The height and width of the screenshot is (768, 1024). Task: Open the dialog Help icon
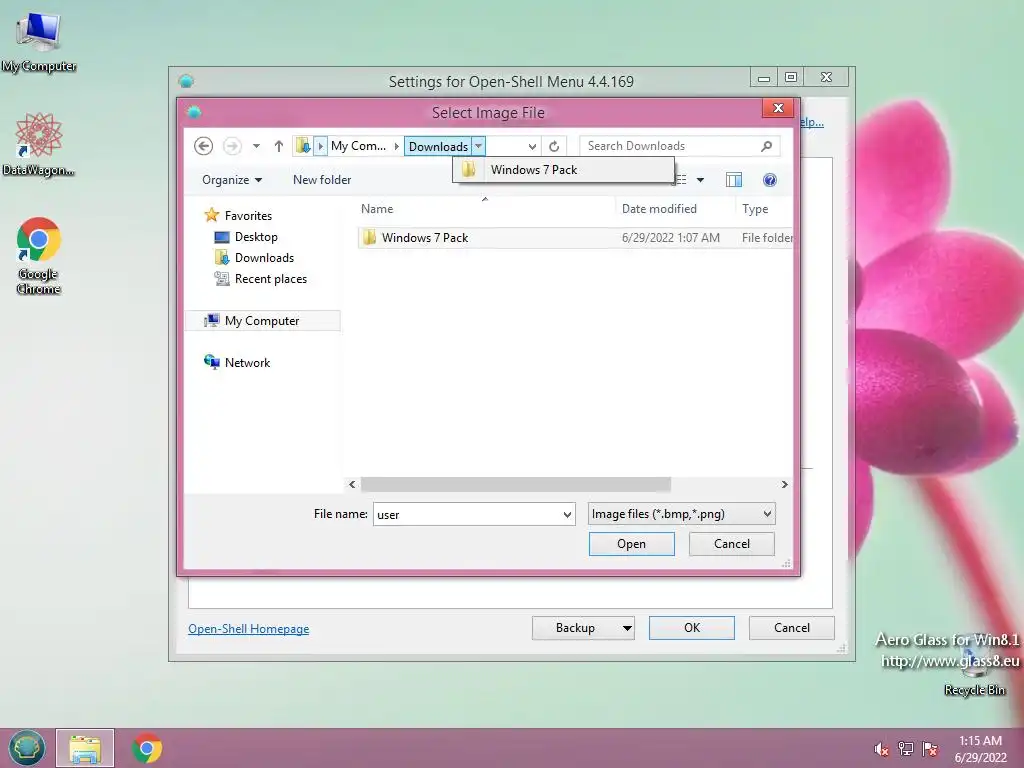pos(770,180)
